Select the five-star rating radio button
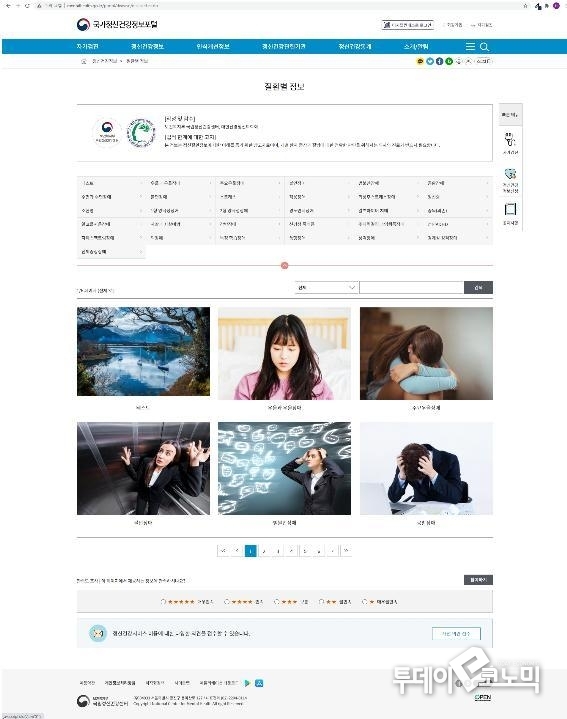The image size is (567, 719). 163,601
